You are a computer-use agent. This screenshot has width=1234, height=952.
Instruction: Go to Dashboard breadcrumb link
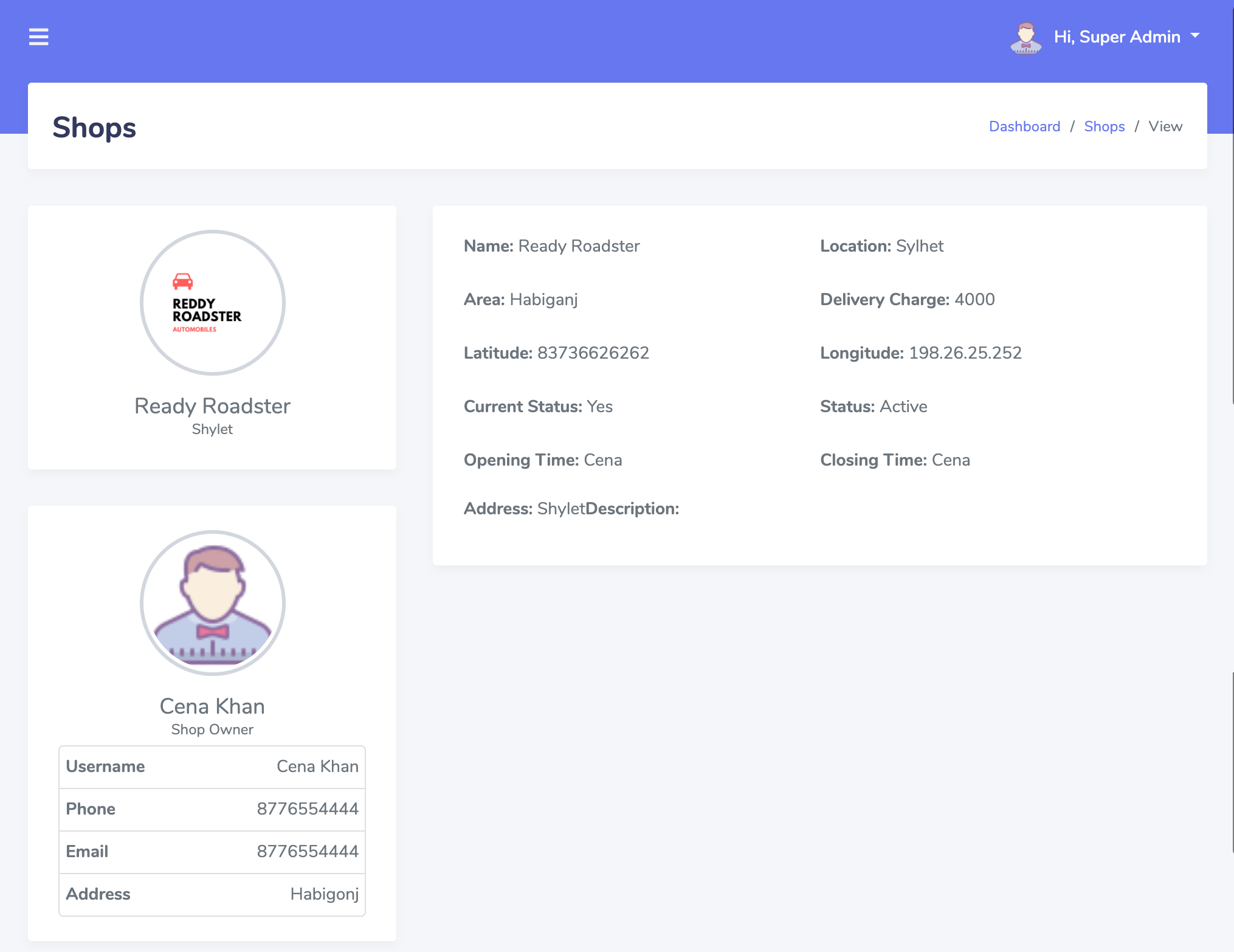coord(1024,126)
